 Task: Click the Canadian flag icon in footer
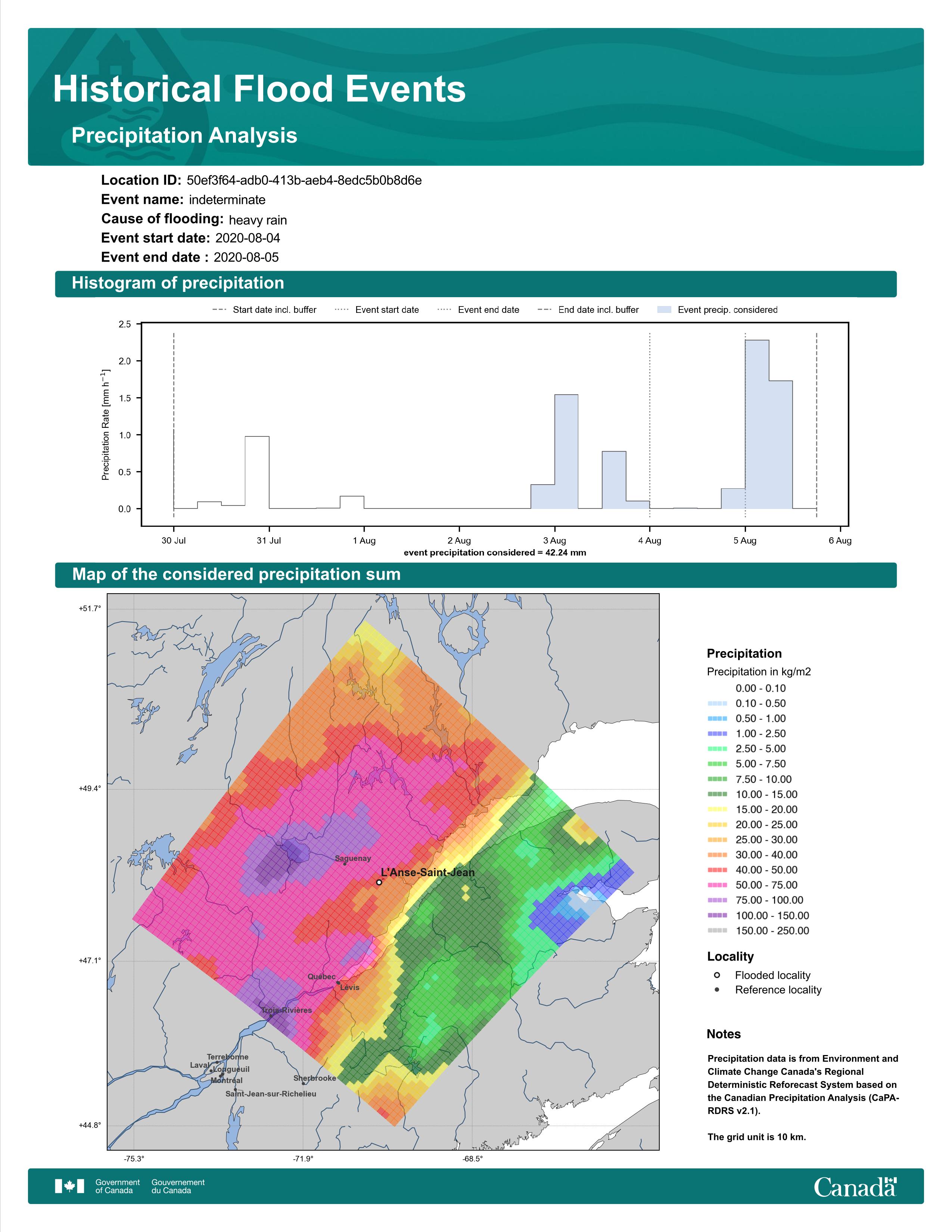pos(69,1186)
